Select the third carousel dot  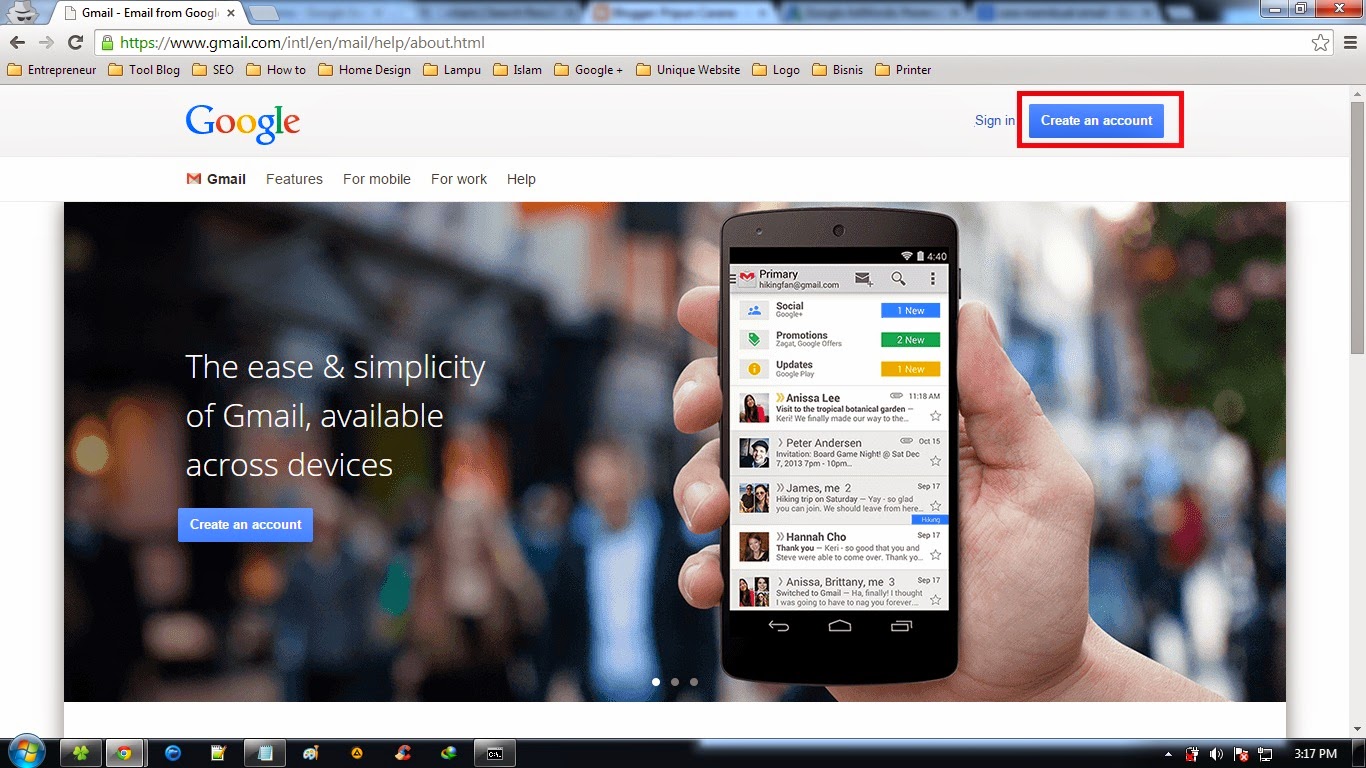tap(694, 682)
